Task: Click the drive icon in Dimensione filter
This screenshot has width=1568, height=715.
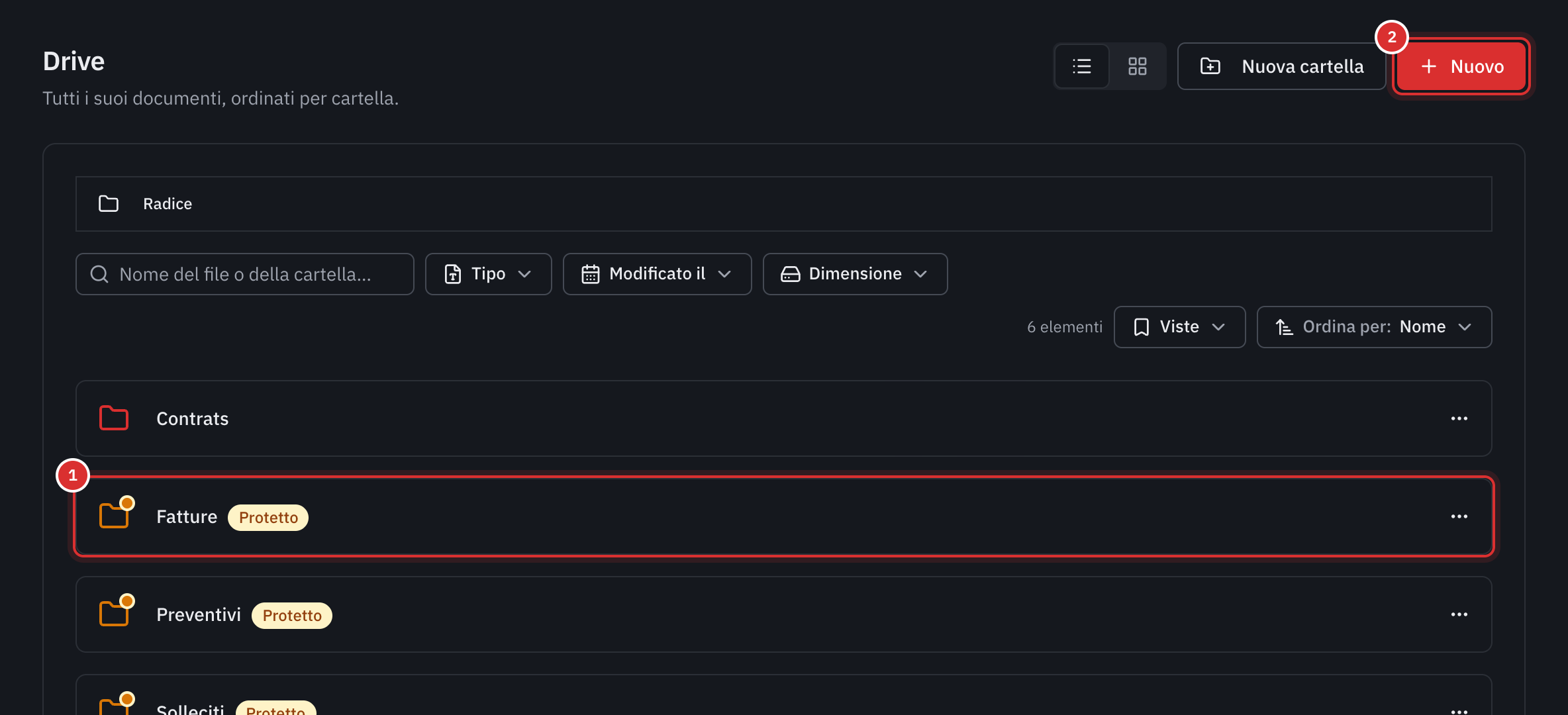Action: pyautogui.click(x=791, y=274)
